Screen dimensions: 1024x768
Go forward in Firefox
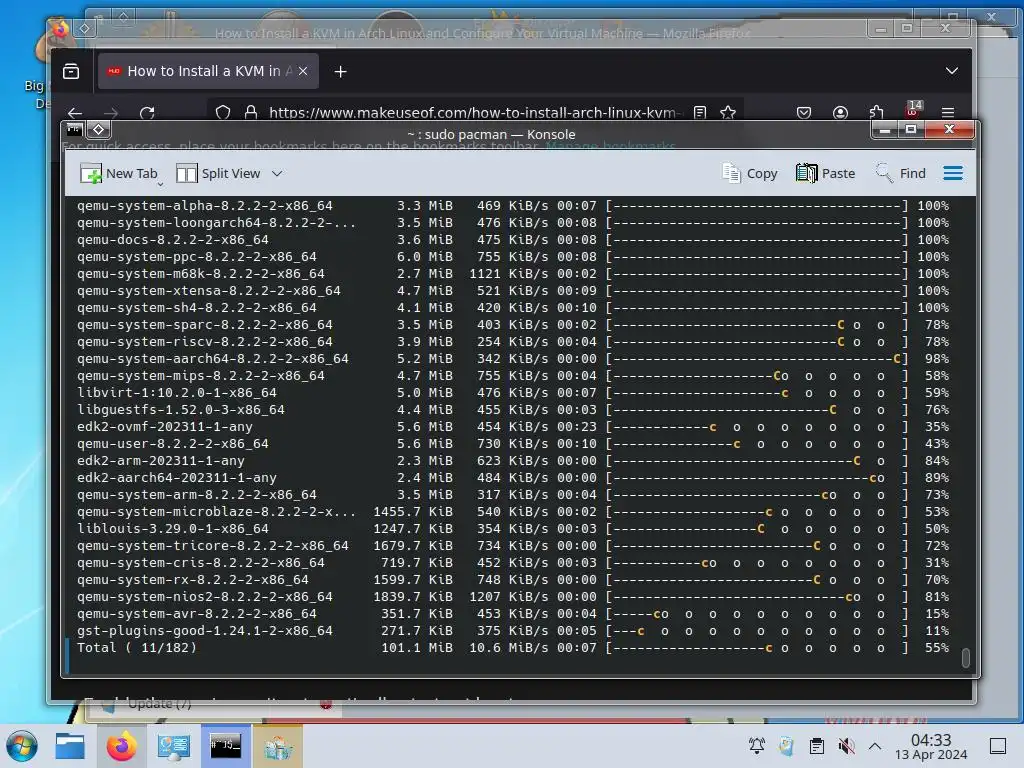pyautogui.click(x=111, y=112)
